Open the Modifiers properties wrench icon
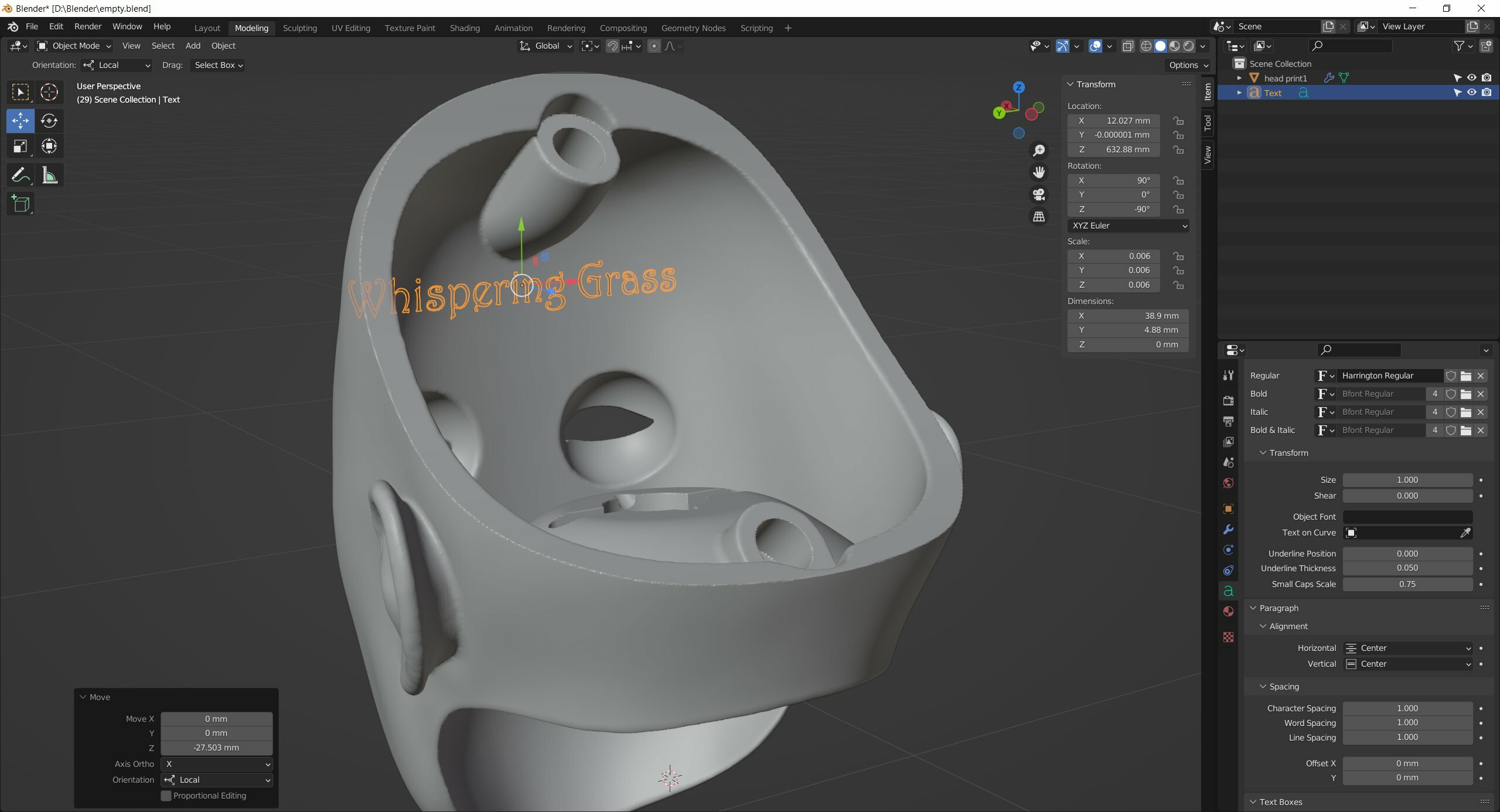 pos(1228,530)
